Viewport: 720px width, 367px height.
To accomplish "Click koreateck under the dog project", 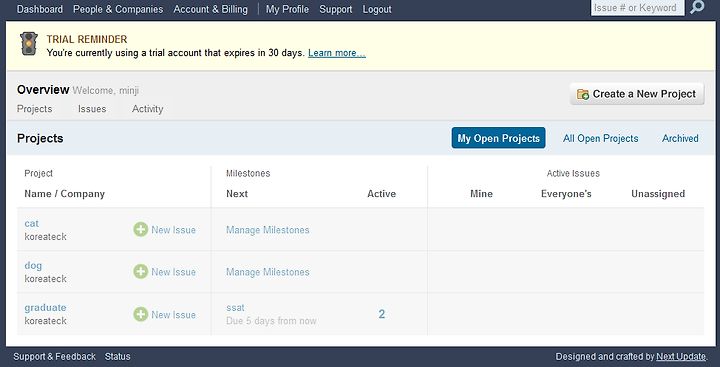I will click(45, 279).
